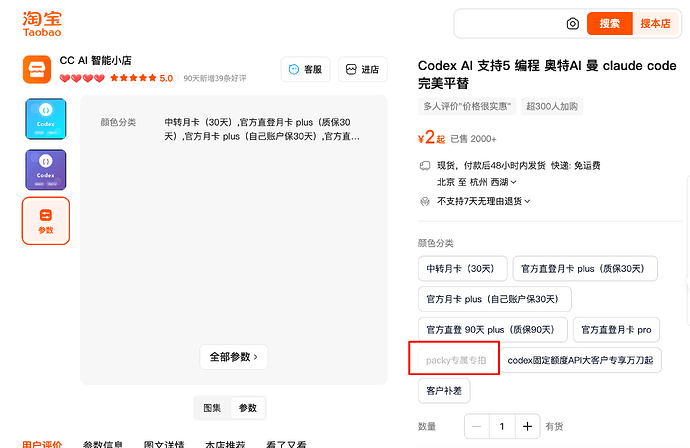Click the Taobao logo
The width and height of the screenshot is (690, 448).
click(42, 24)
